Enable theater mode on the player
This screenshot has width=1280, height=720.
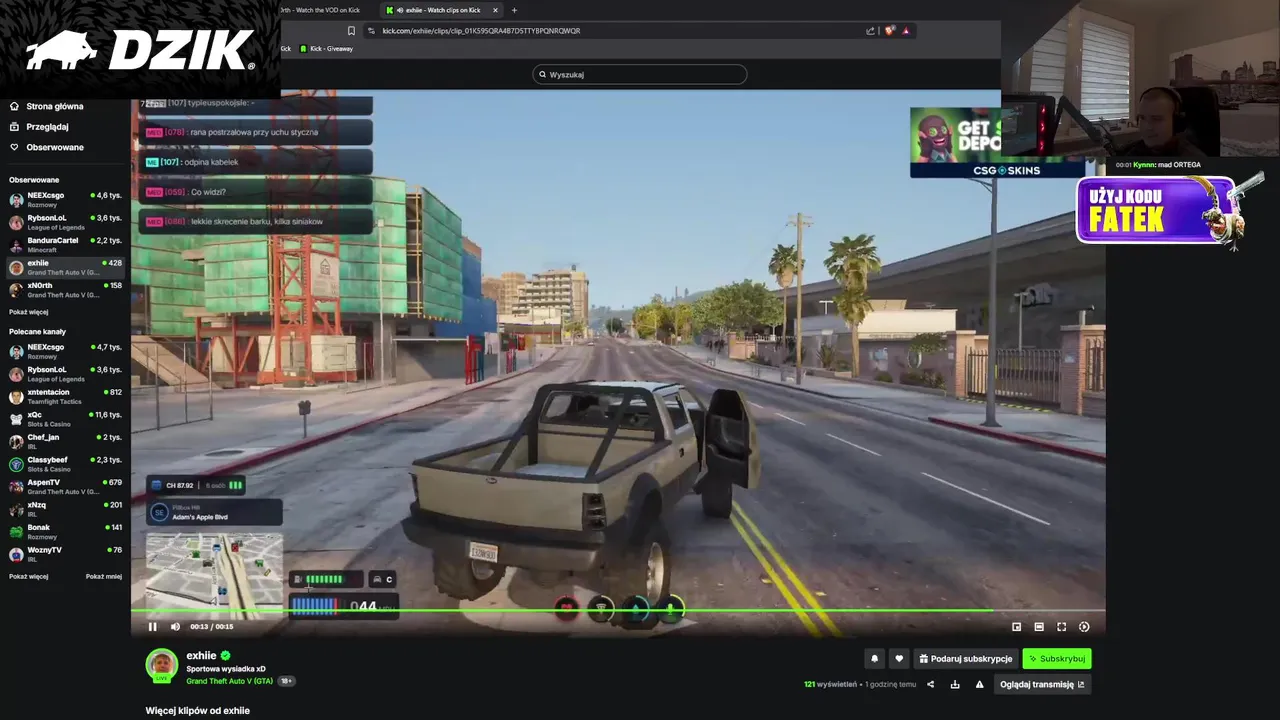pos(1039,627)
